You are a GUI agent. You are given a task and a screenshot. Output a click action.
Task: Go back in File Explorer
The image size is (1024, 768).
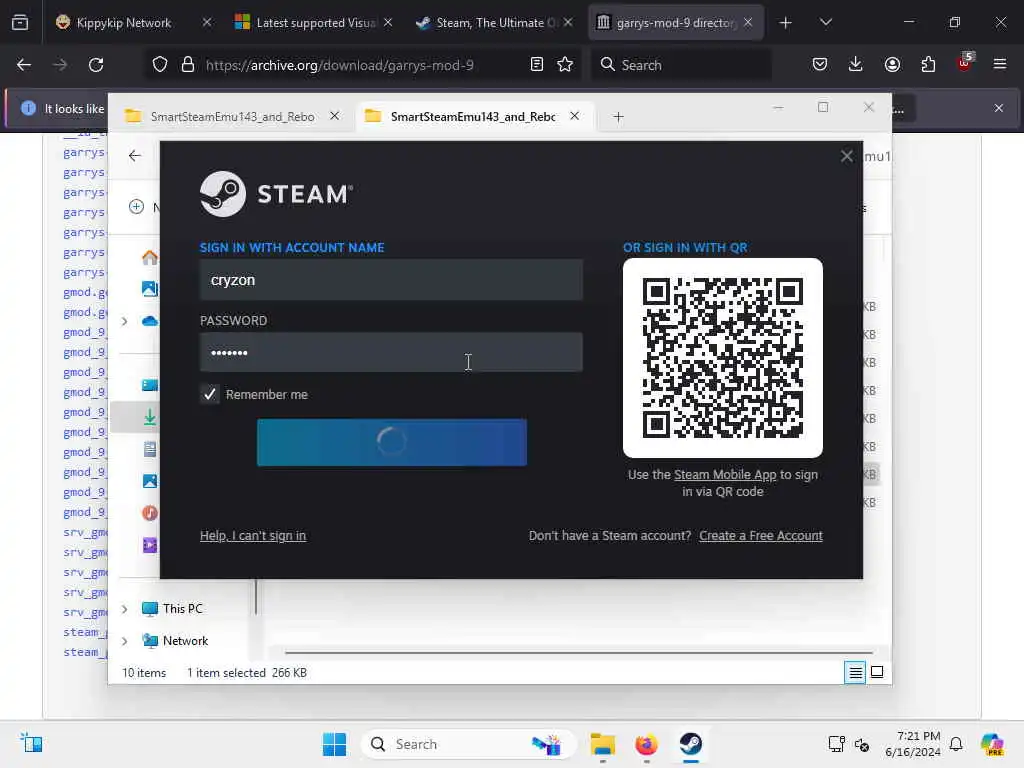(135, 155)
